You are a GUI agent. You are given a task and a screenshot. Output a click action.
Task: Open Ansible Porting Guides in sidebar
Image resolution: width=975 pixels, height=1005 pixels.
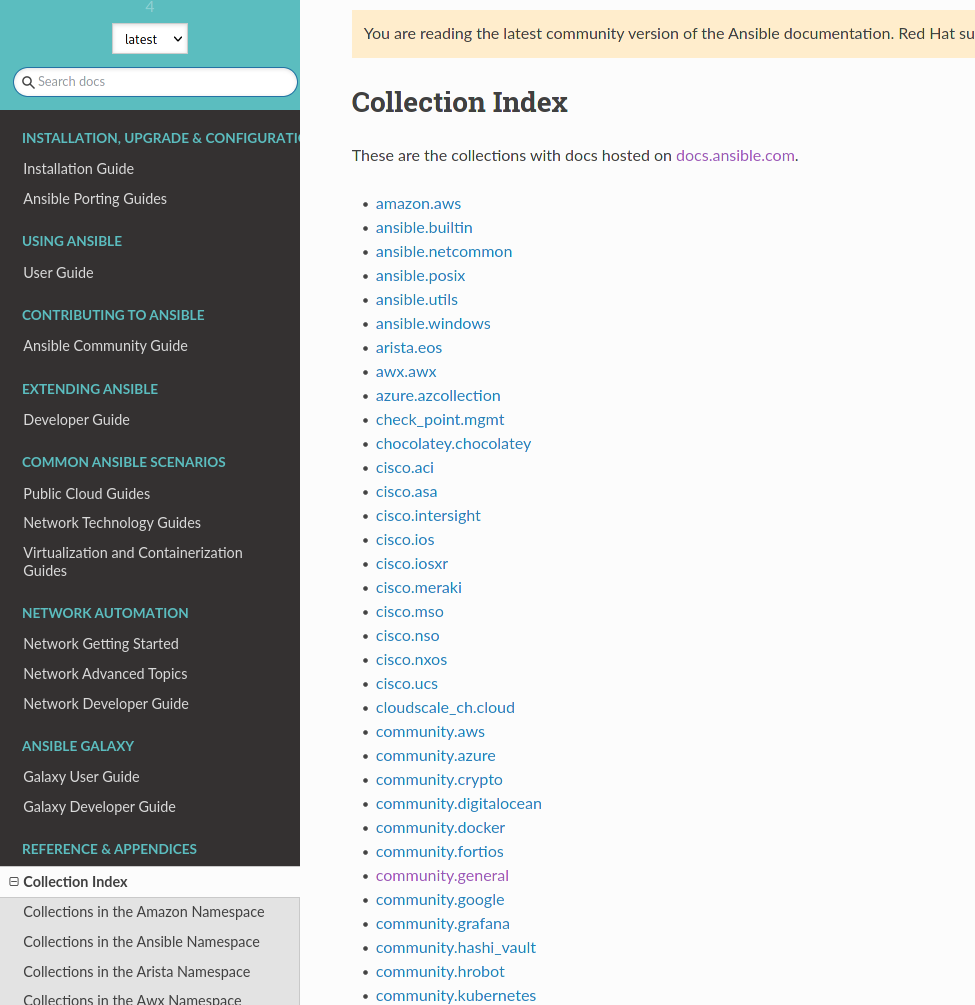pos(95,199)
